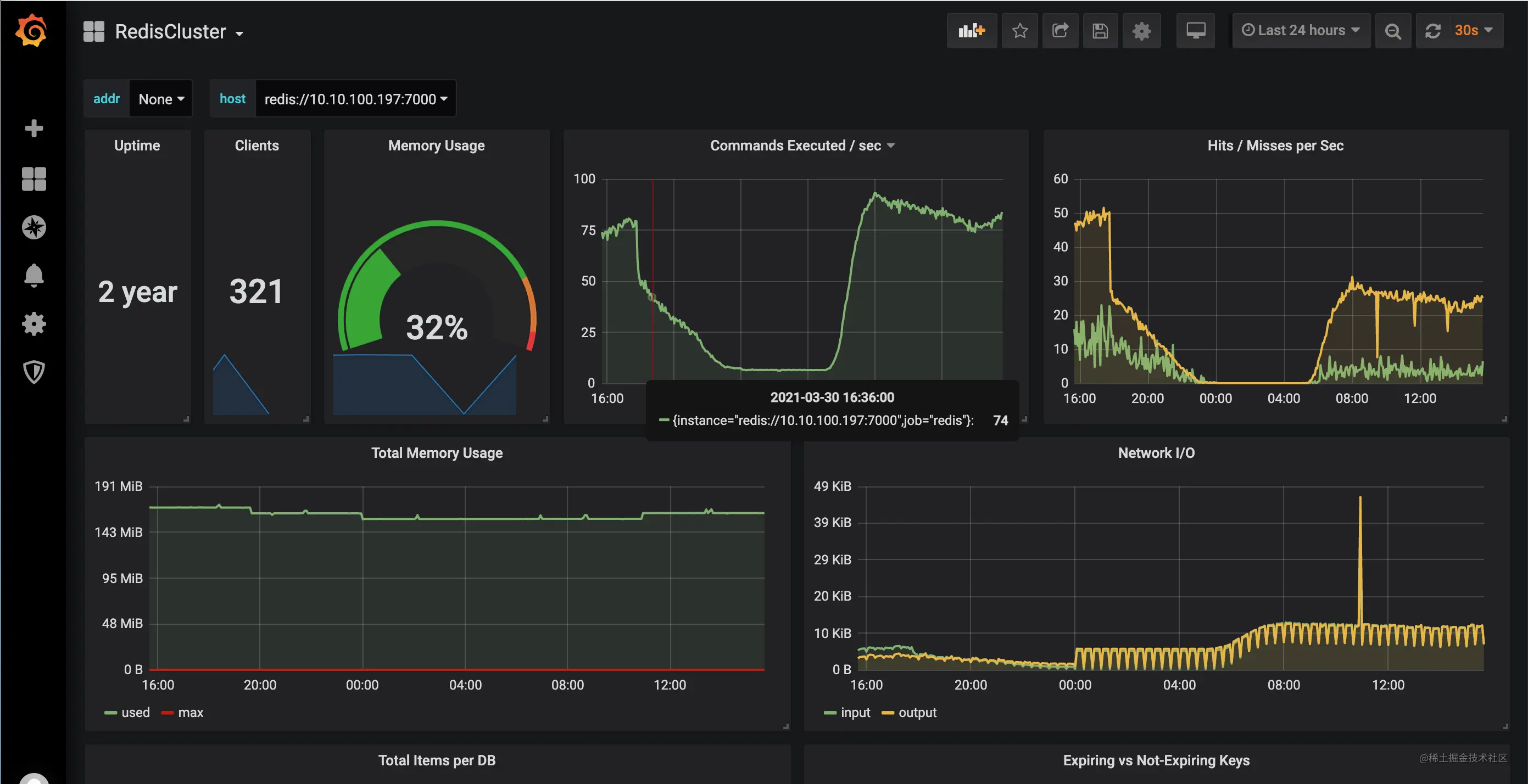Zoom out the time range
Screen dimensions: 1528x784
click(1393, 30)
